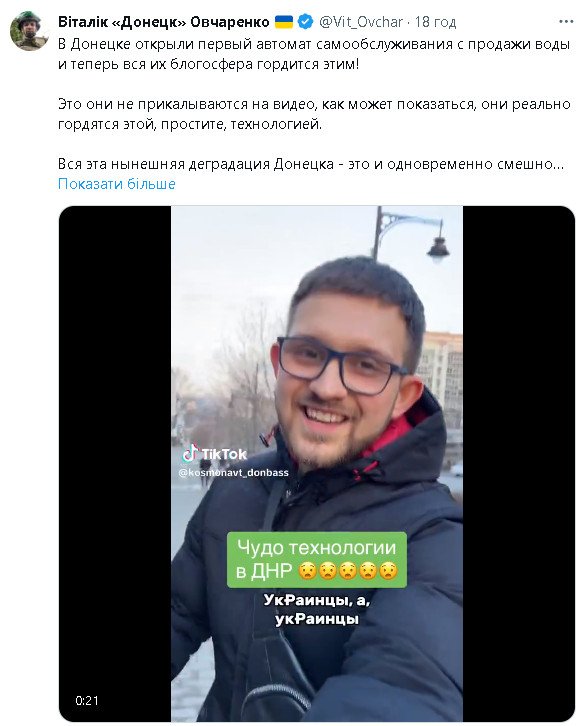Click the tweet's first paragraph about Донецке
Image resolution: width=585 pixels, height=726 pixels.
[314, 54]
